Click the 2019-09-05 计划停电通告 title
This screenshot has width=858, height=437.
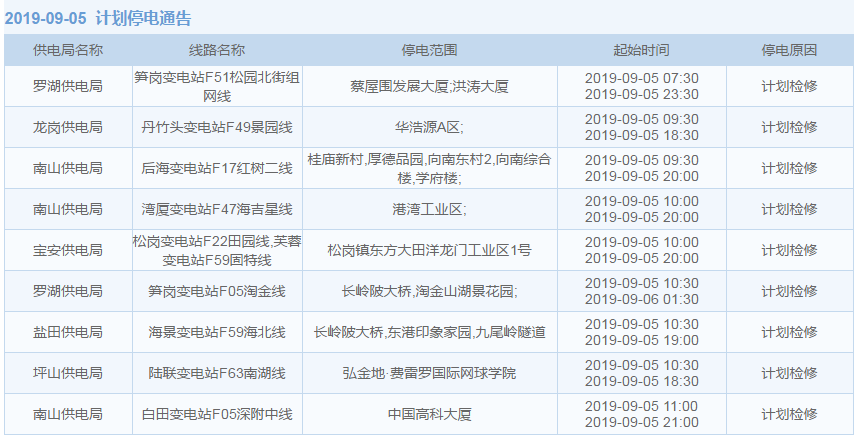click(x=98, y=18)
